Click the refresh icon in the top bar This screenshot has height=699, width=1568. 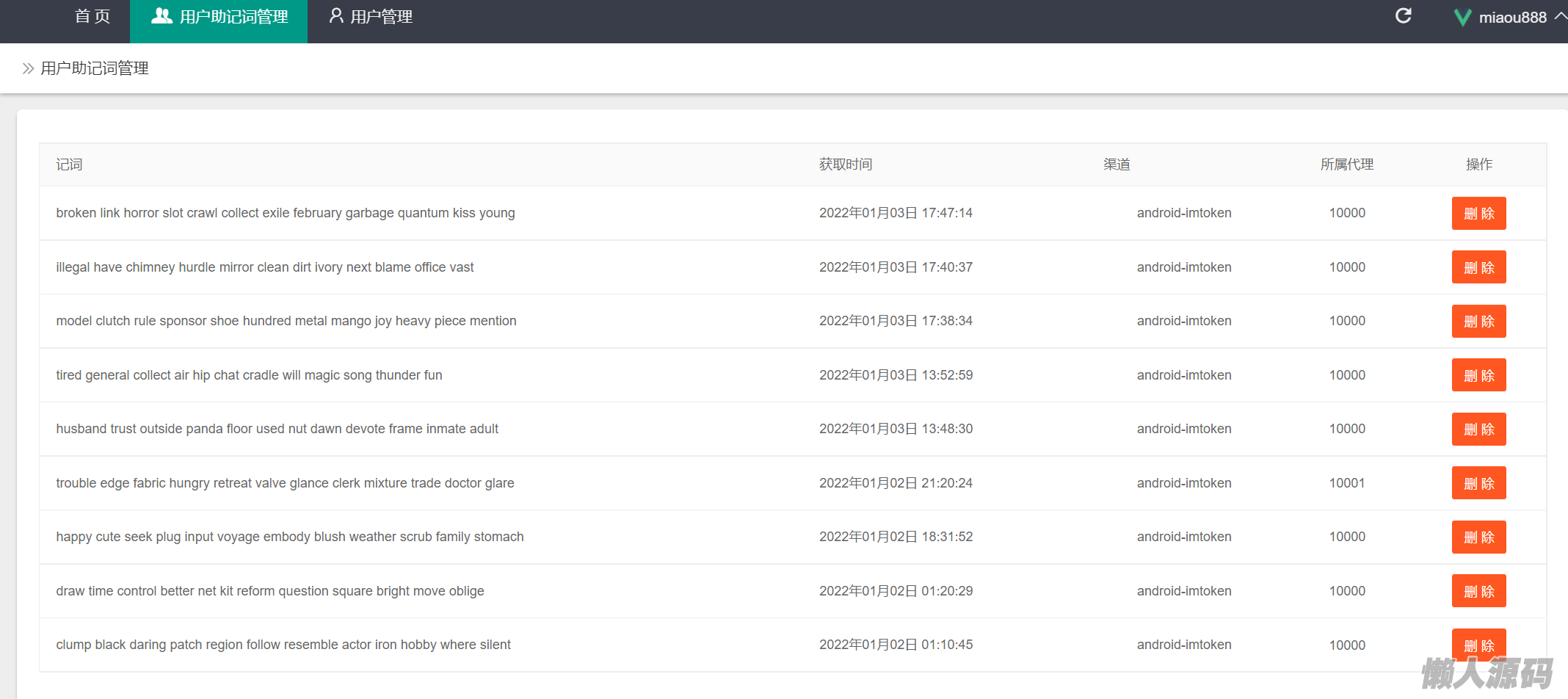(1403, 16)
